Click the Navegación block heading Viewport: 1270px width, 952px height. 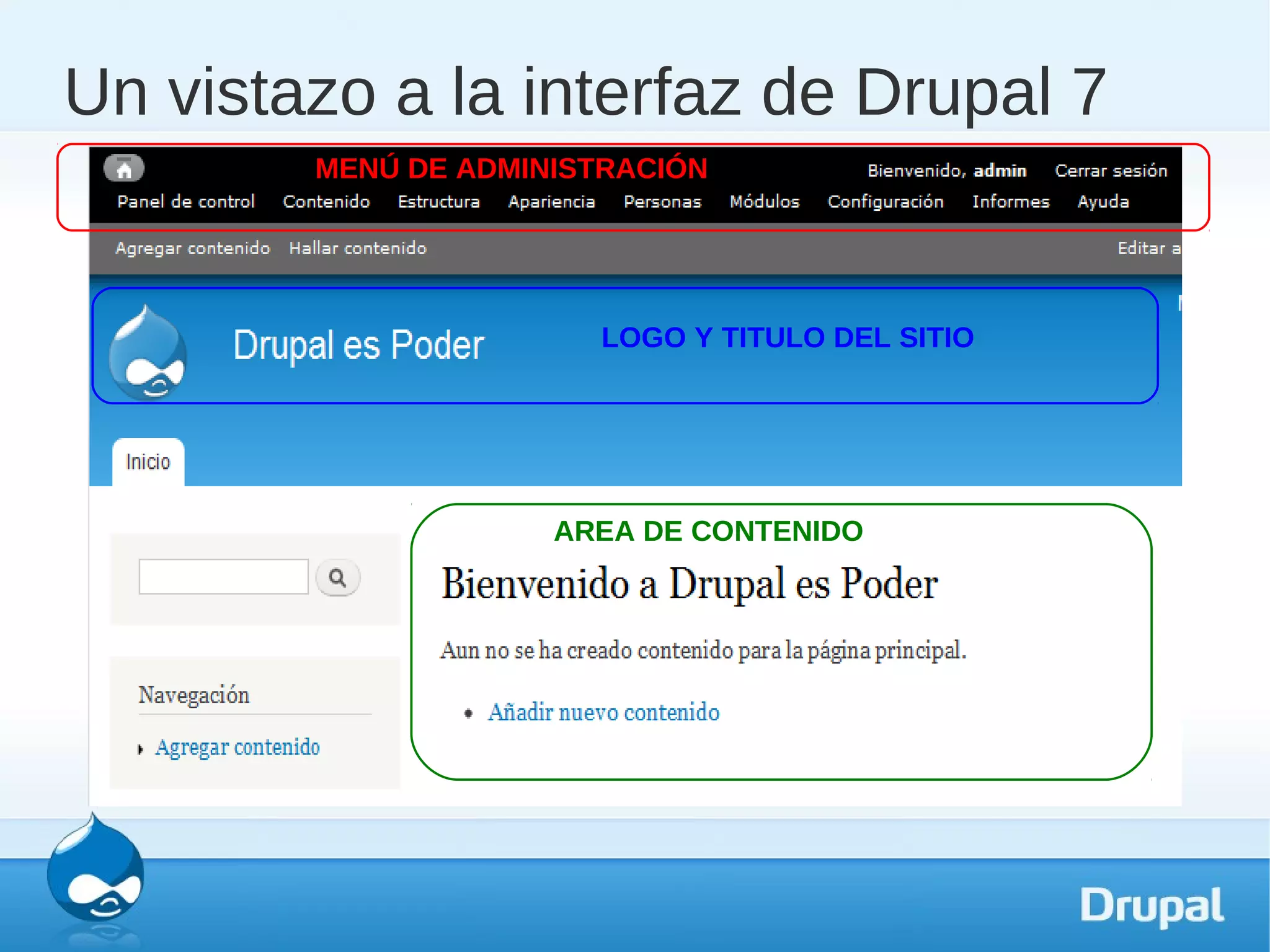[x=193, y=695]
